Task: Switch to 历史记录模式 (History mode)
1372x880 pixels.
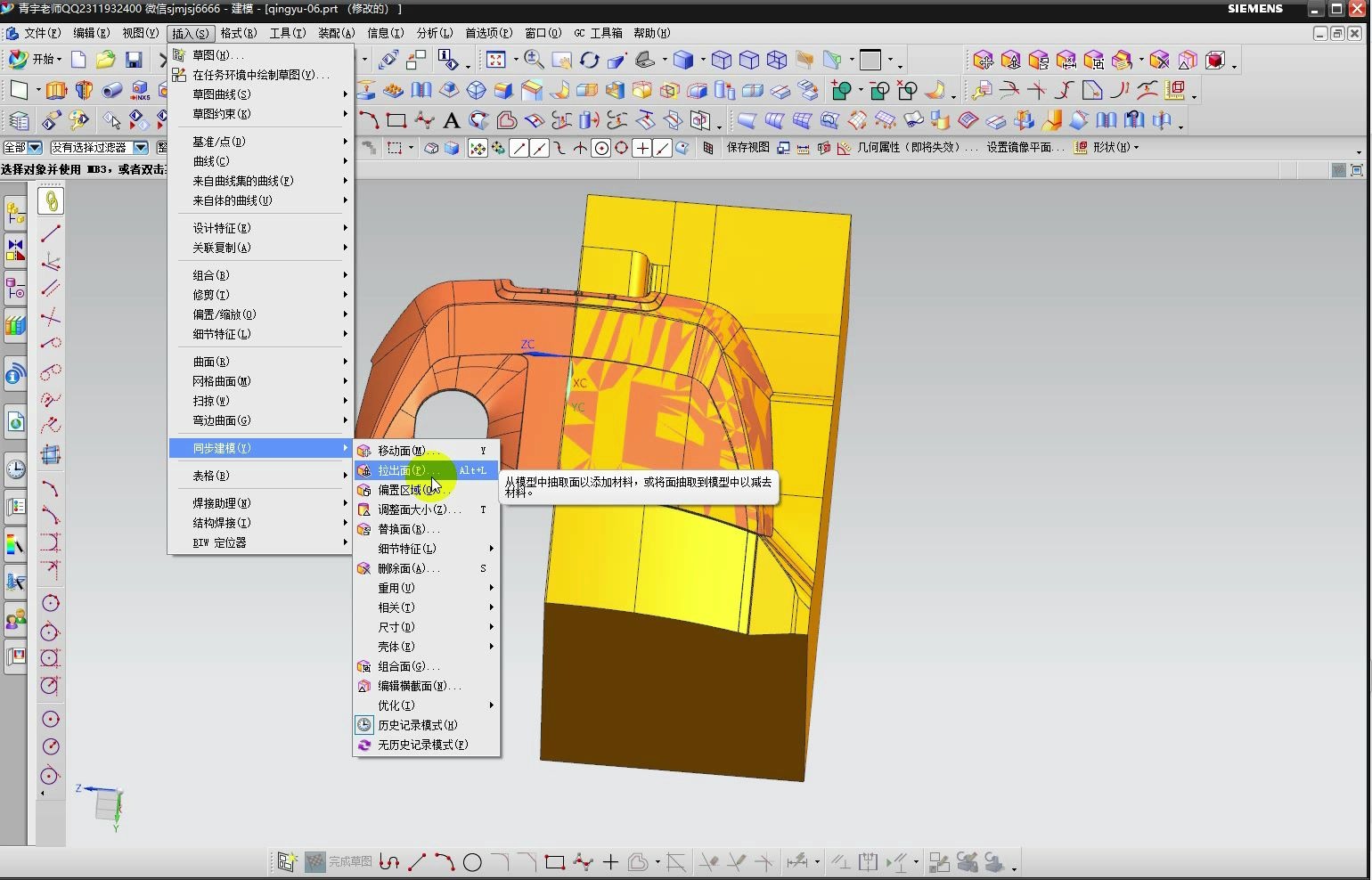Action: (x=417, y=725)
